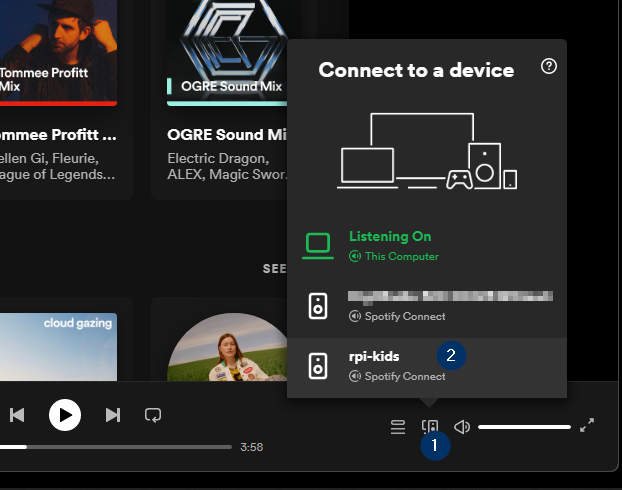Click the green laptop icon

click(318, 245)
